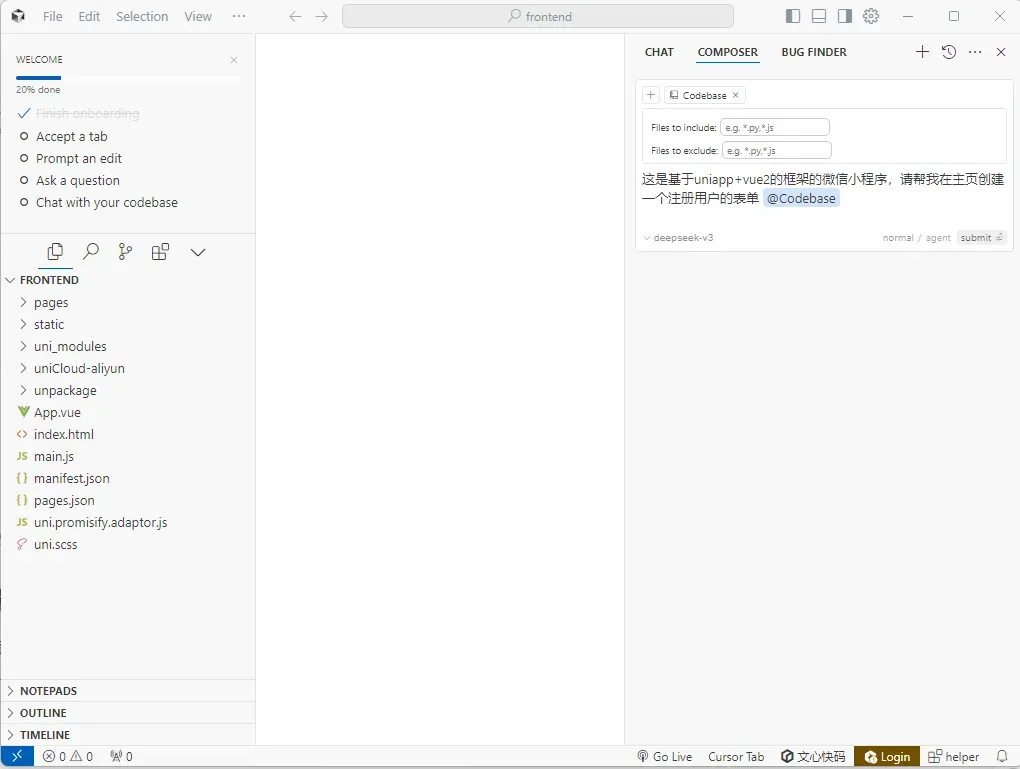Image resolution: width=1020 pixels, height=769 pixels.
Task: Close the composer side panel
Action: 1001,52
